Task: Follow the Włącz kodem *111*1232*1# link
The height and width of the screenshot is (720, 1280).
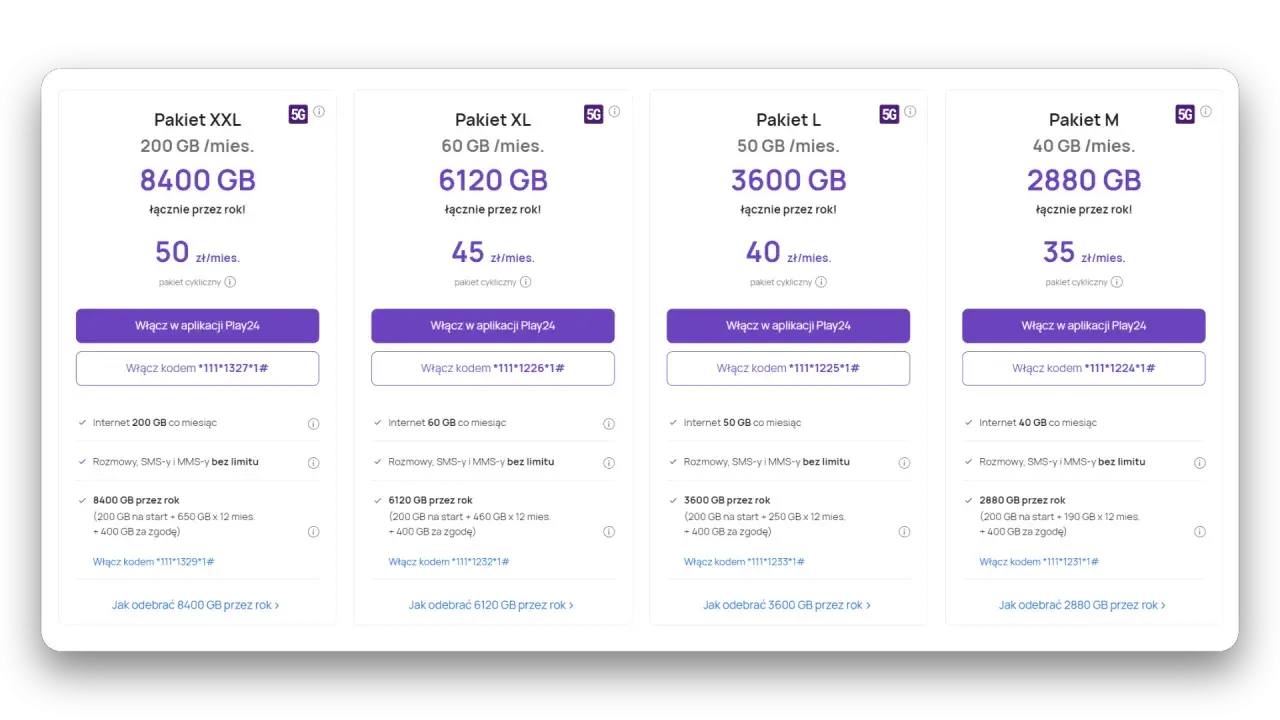Action: (449, 562)
